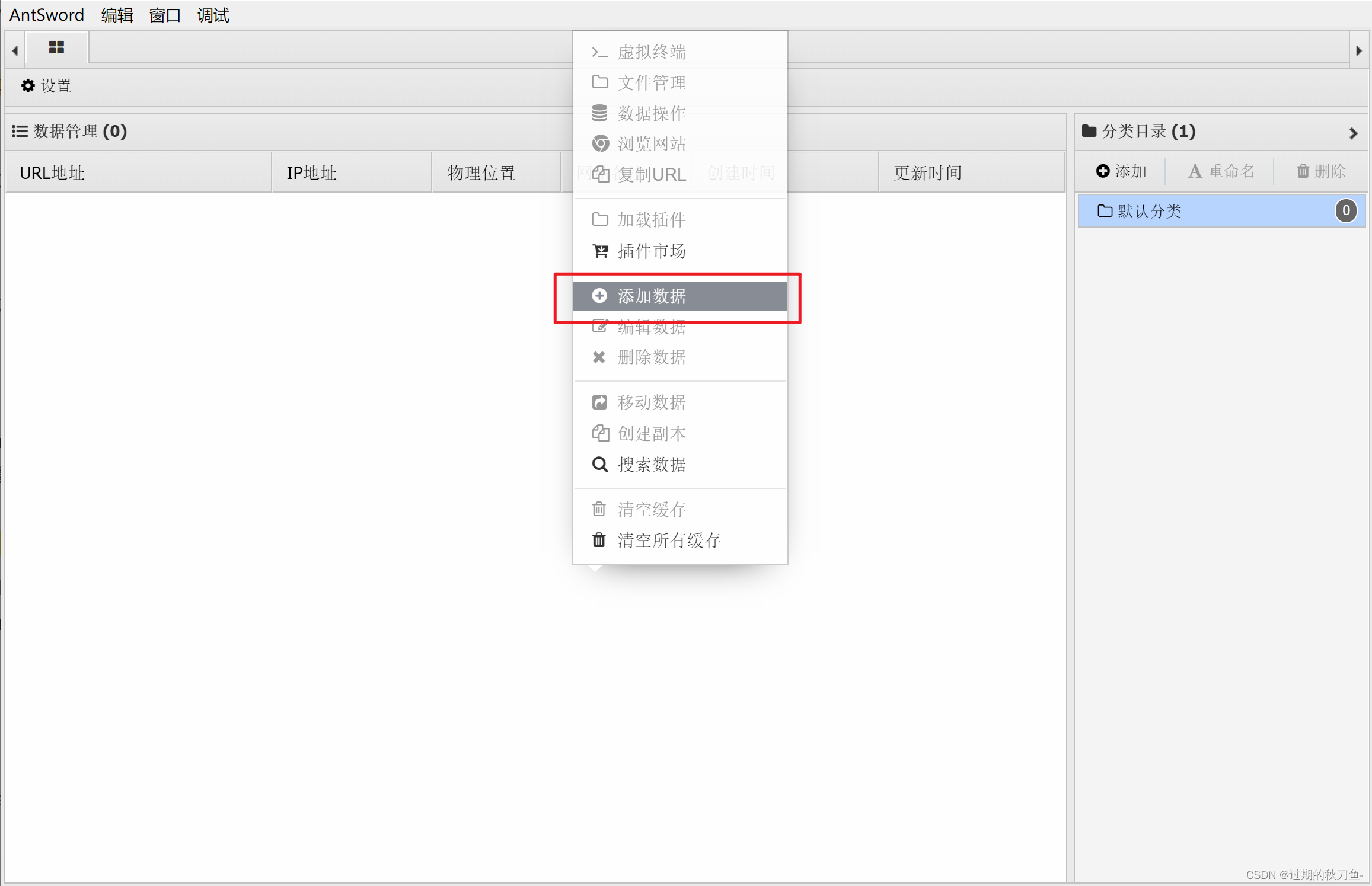Screen dimensions: 1372x886
Task: Click the 移动数据 arrow icon
Action: pos(599,402)
